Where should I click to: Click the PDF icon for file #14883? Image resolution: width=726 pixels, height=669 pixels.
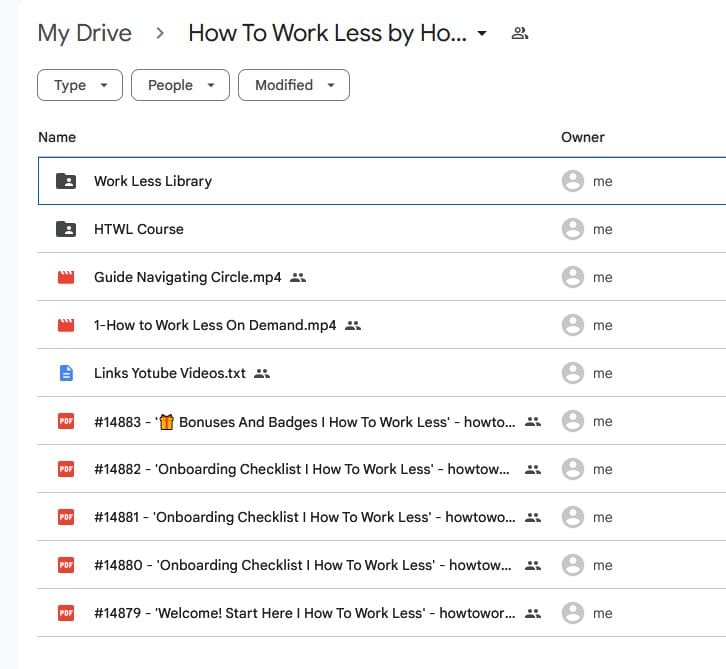[66, 421]
